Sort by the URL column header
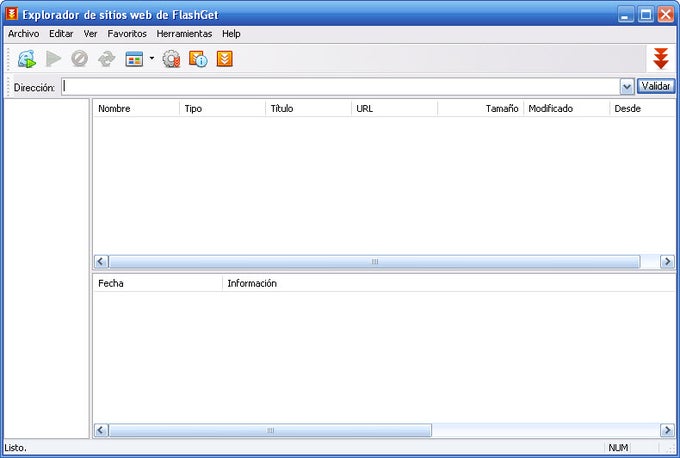Screen dimensions: 680x458 [x=395, y=108]
